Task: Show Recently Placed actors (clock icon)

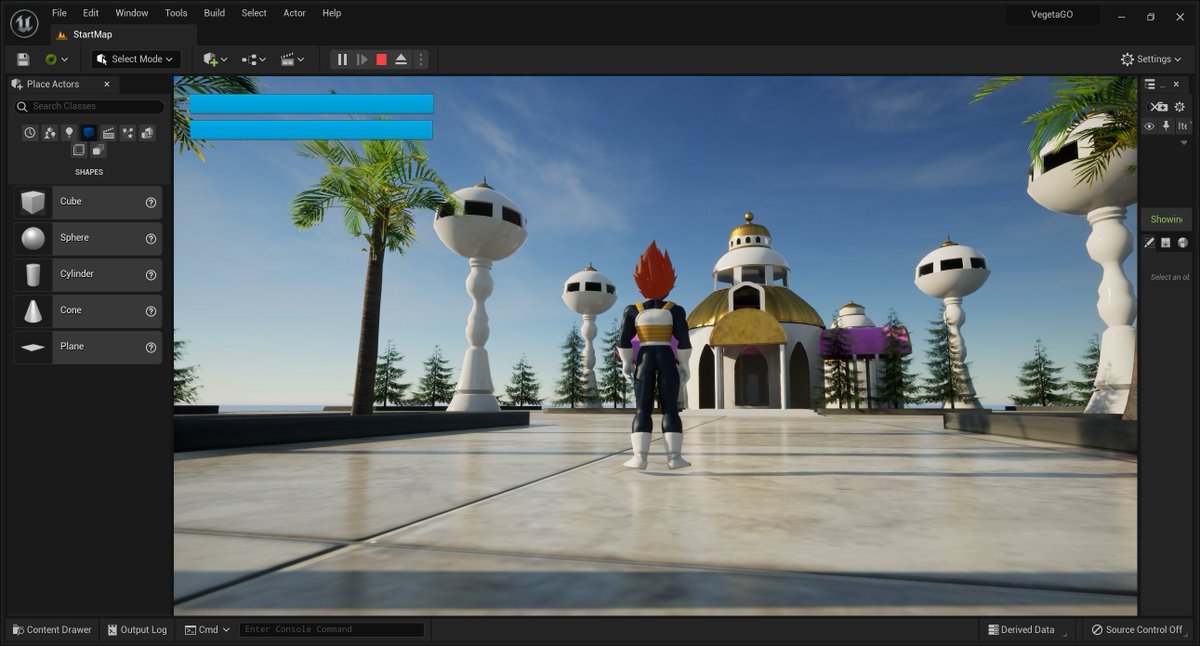Action: [30, 132]
